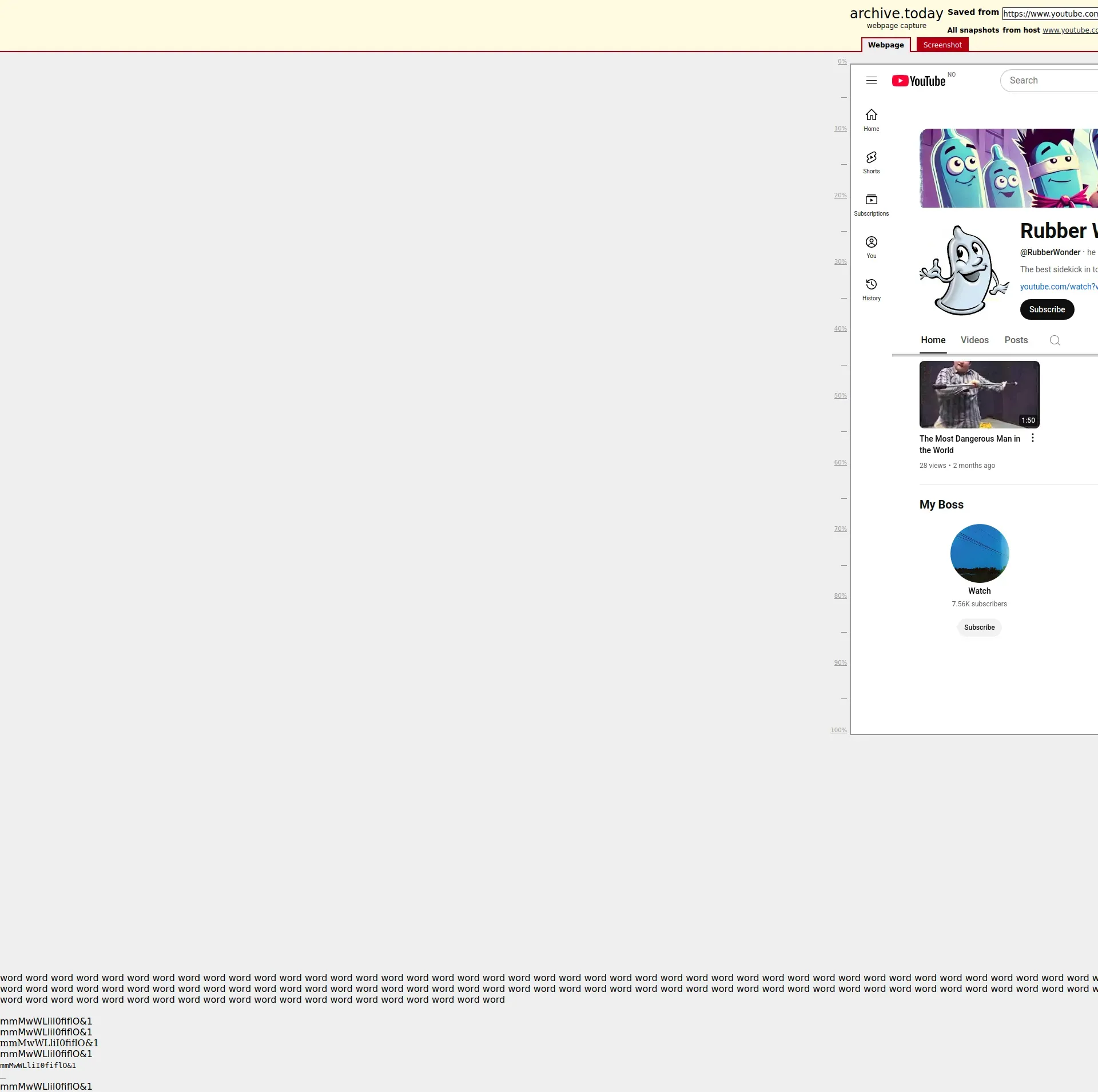
Task: Switch to the channel Videos tab
Action: pos(974,340)
